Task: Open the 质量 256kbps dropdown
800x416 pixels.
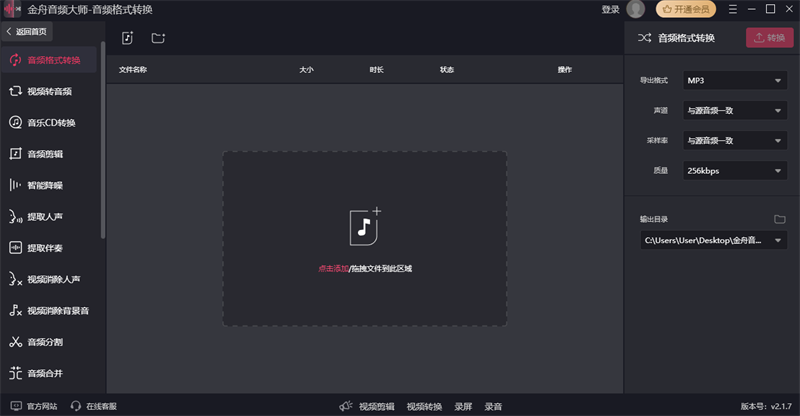Action: point(735,170)
